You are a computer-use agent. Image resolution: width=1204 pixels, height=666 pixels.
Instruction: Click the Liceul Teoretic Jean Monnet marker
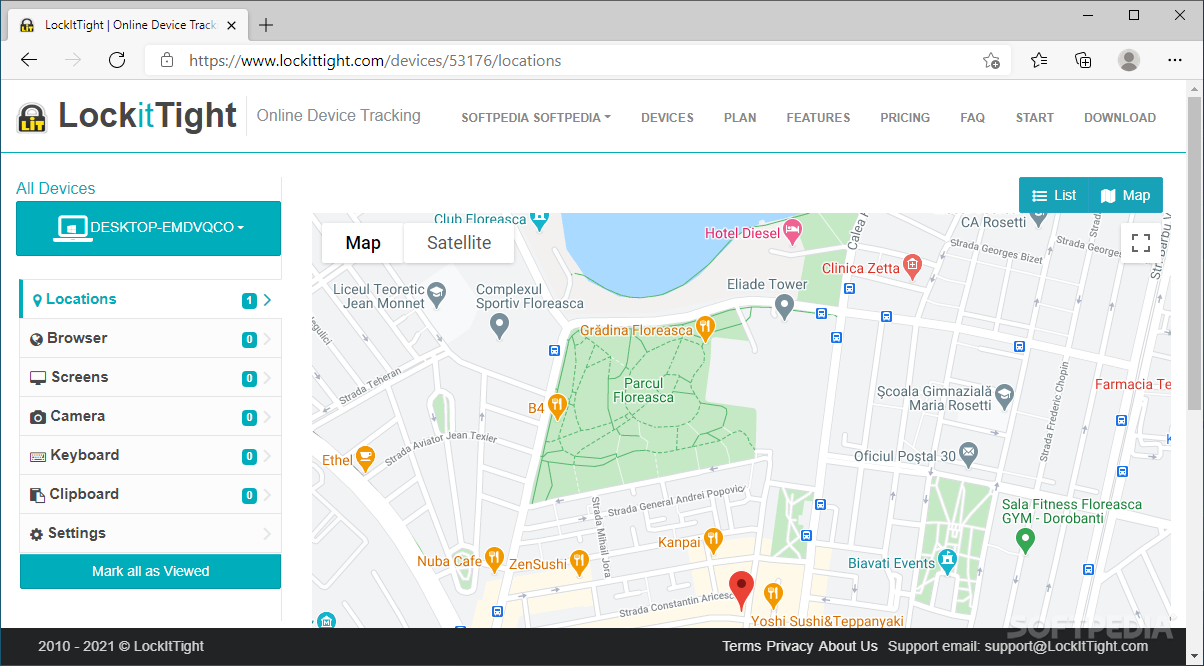(x=437, y=294)
